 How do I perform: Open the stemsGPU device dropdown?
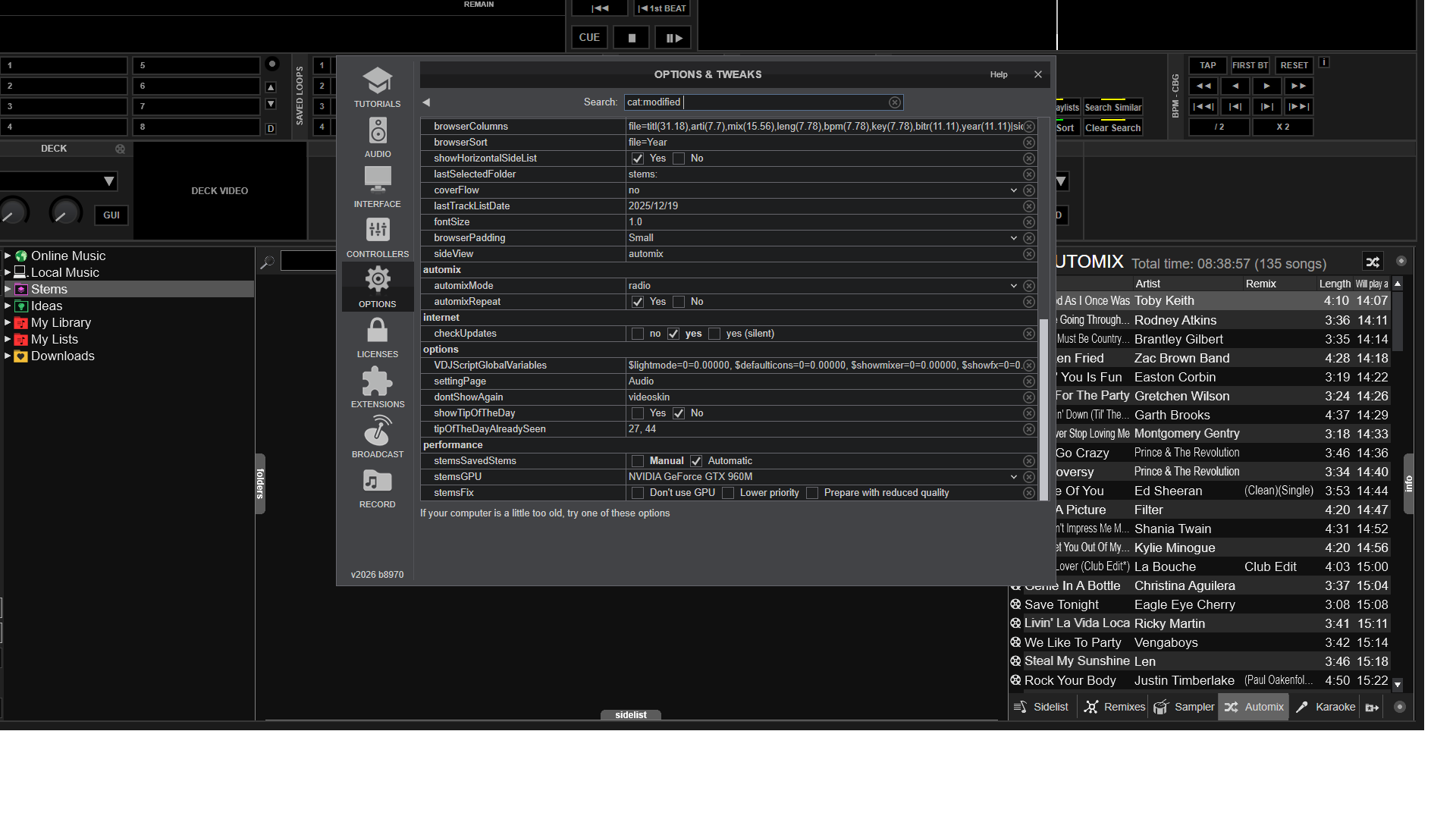pyautogui.click(x=1013, y=477)
